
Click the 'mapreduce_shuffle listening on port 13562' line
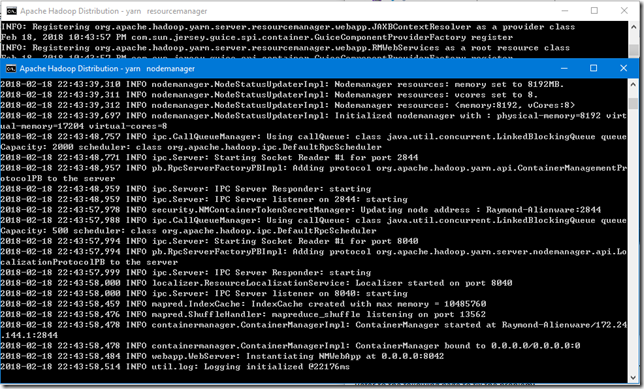243,315
